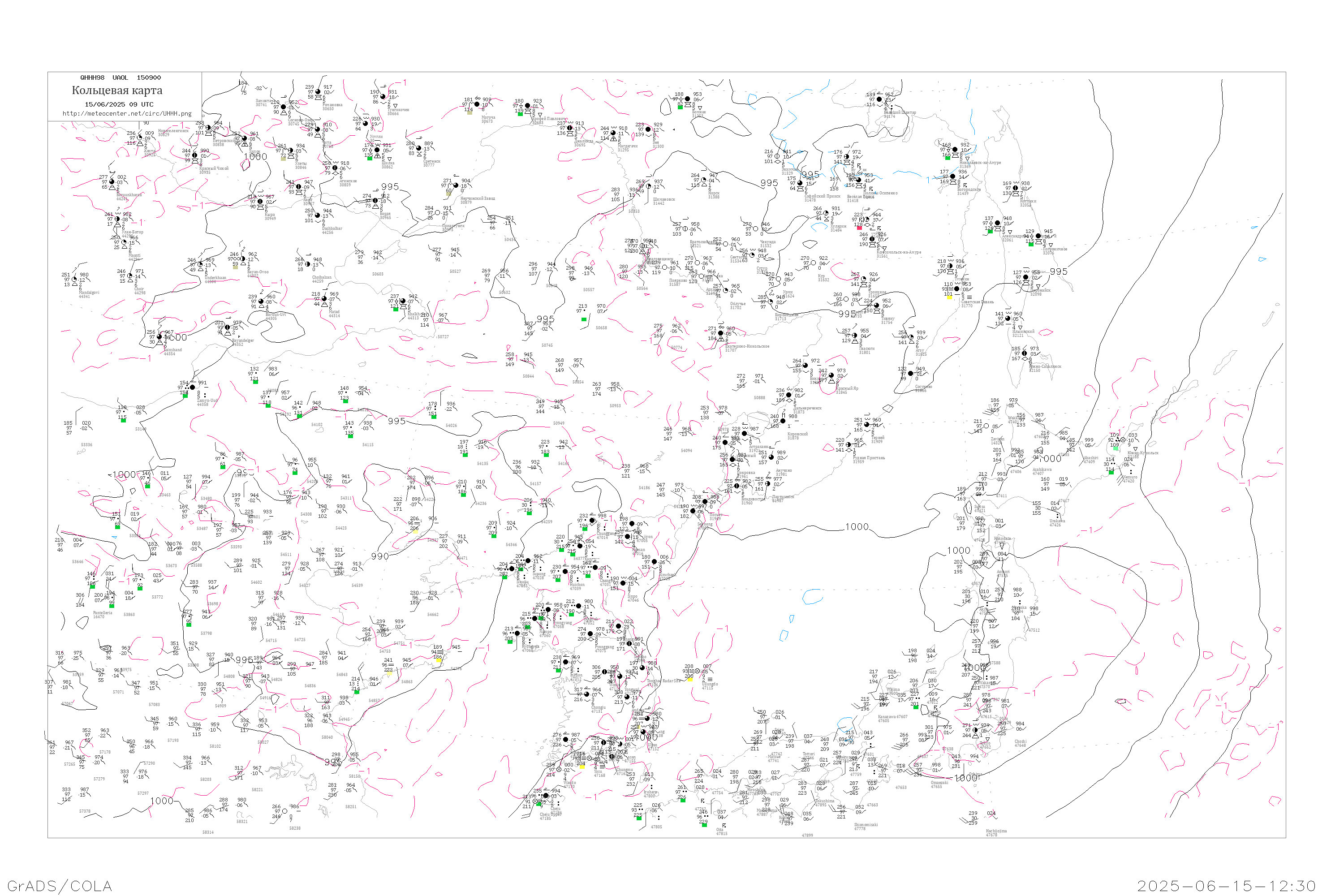Click the Чита station cloud-cover circle
The image size is (1344, 896).
[318, 130]
